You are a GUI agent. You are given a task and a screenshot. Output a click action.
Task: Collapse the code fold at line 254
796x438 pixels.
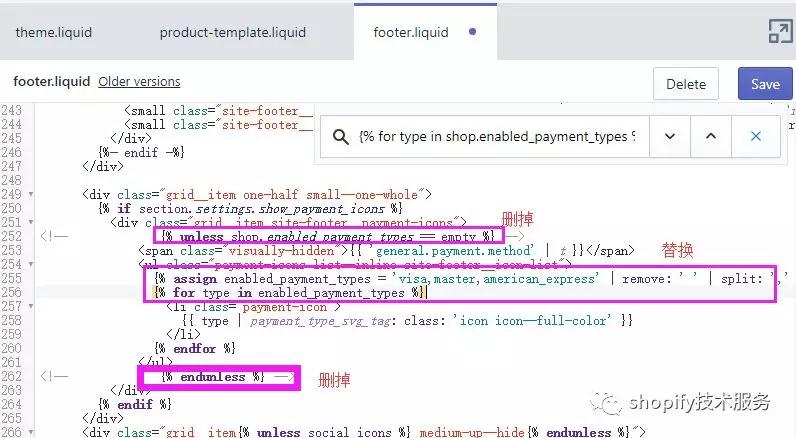coord(31,264)
